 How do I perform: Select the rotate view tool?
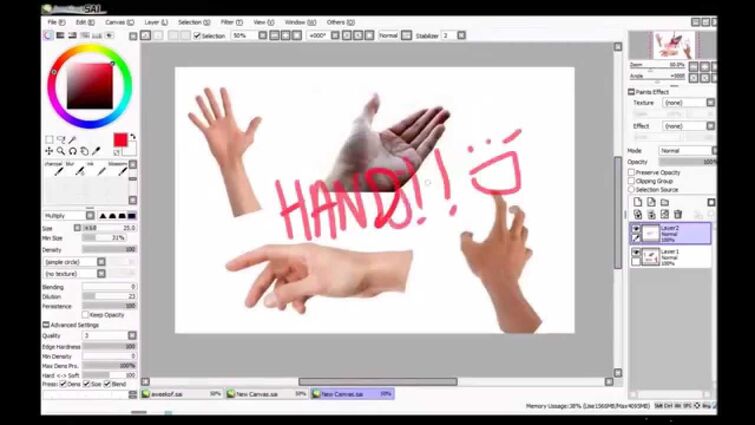tap(73, 151)
